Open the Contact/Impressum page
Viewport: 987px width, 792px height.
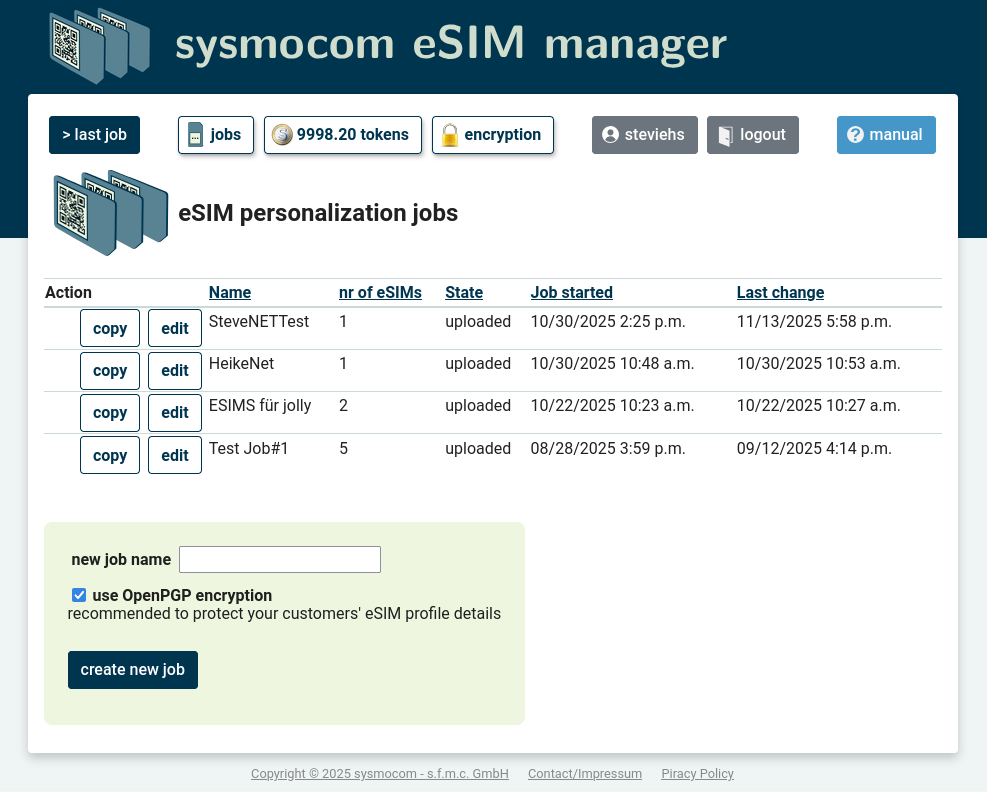585,773
